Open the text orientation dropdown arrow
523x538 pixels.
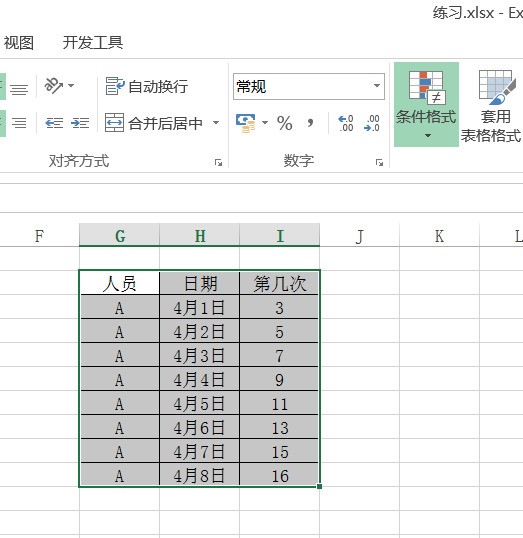pos(71,85)
